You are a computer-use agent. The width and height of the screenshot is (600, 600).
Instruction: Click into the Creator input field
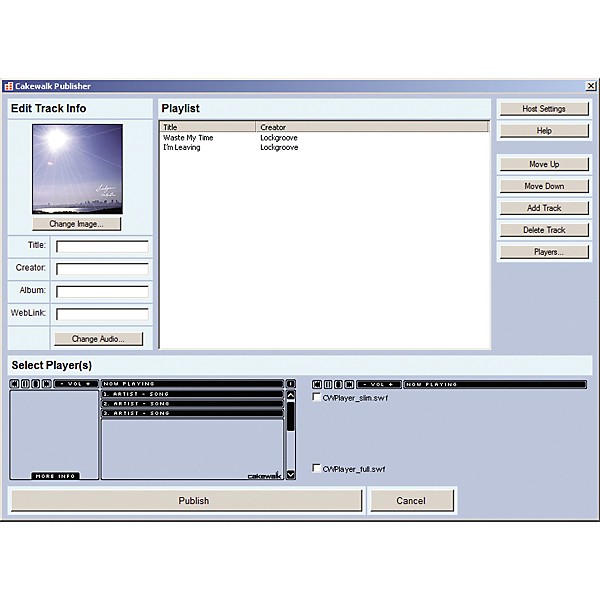pos(102,269)
